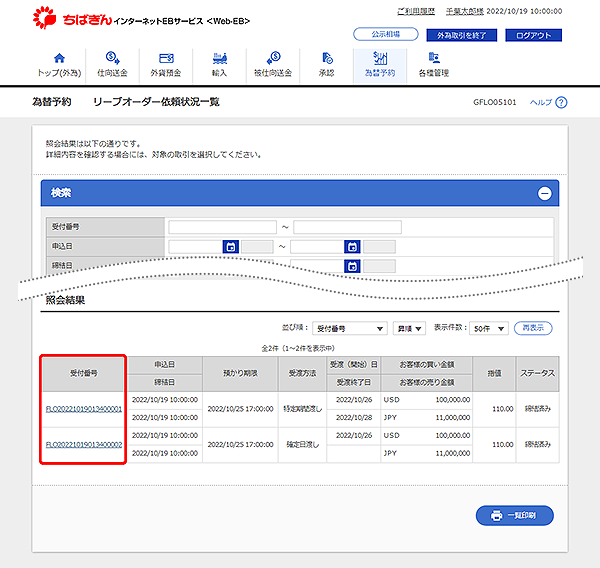Image resolution: width=600 pixels, height=568 pixels.
Task: Click the 一覧印刷 print button
Action: click(515, 515)
